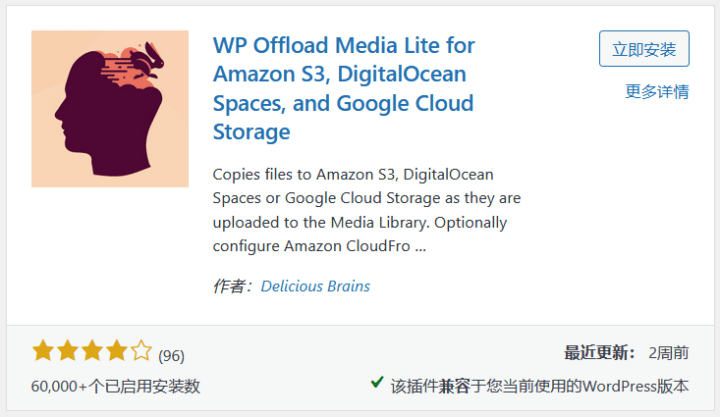Screen dimensions: 720x417
Task: Click the 2周前 update time
Action: coord(668,352)
